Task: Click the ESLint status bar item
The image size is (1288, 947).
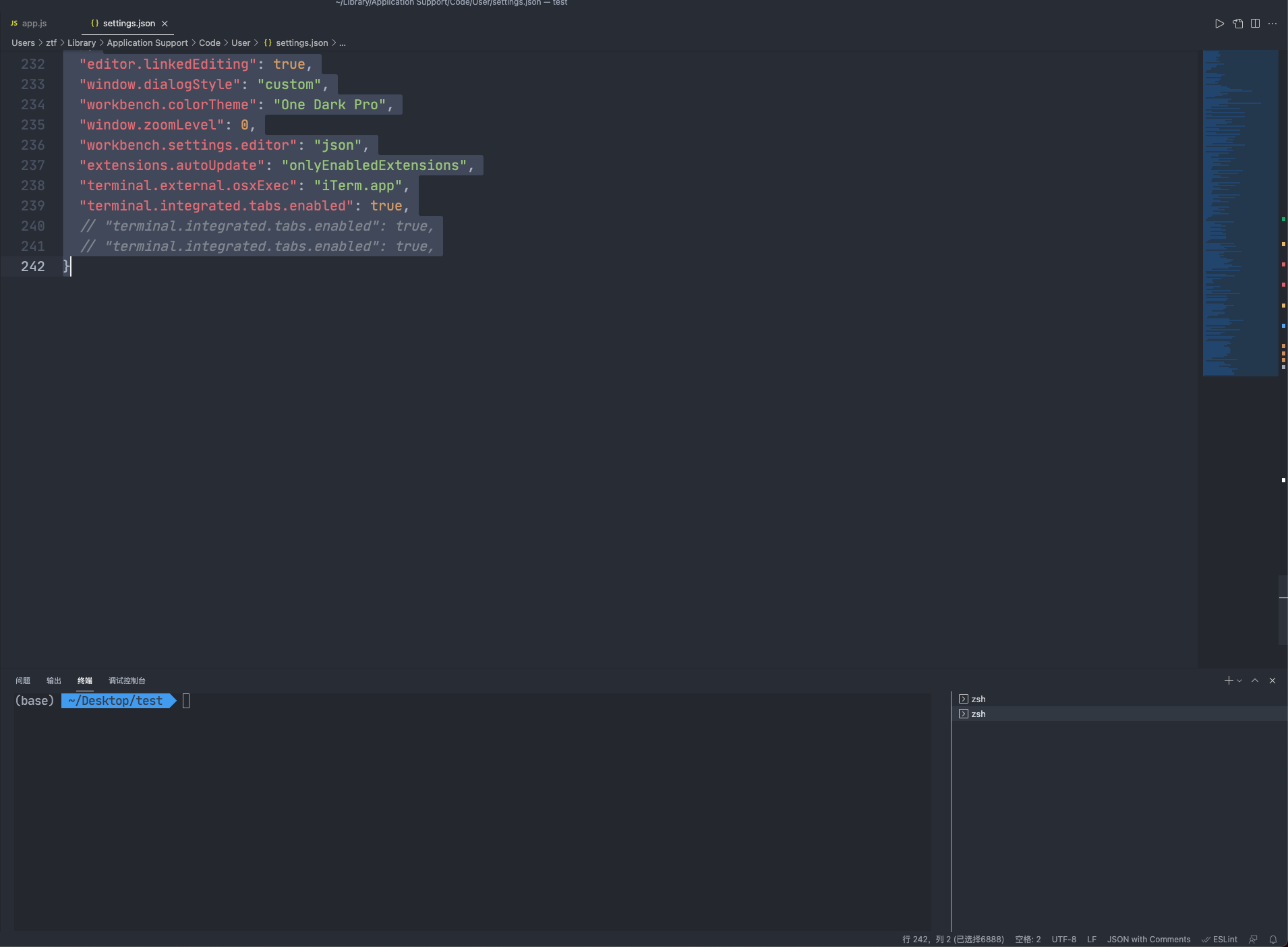Action: 1219,939
